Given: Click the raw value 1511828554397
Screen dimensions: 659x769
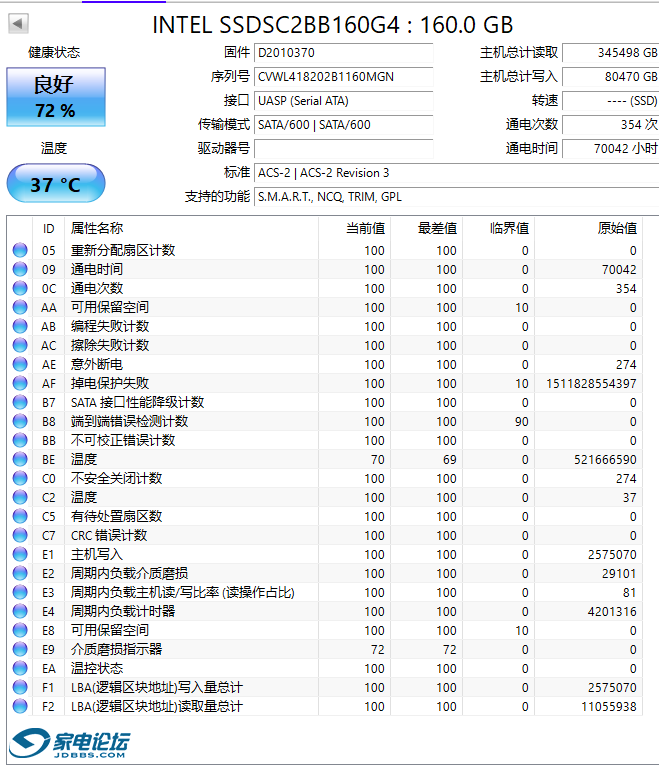Looking at the screenshot, I should coord(591,384).
